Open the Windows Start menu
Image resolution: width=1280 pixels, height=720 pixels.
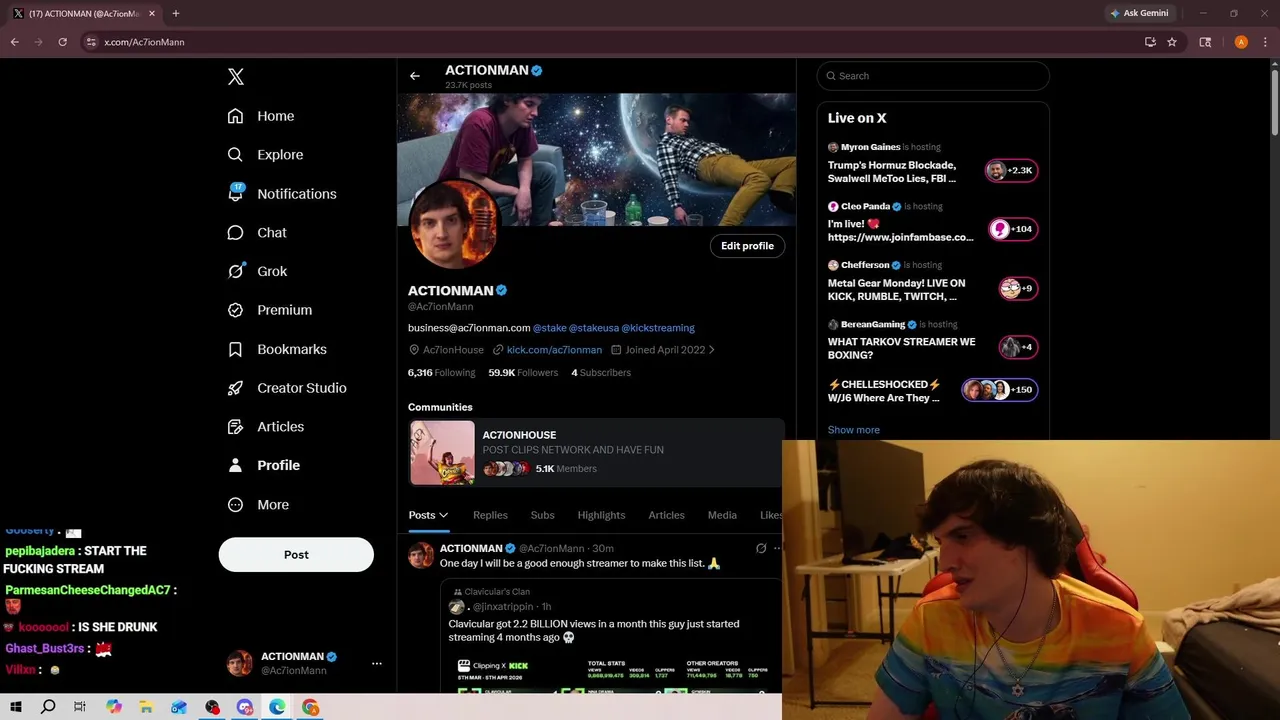[16, 707]
